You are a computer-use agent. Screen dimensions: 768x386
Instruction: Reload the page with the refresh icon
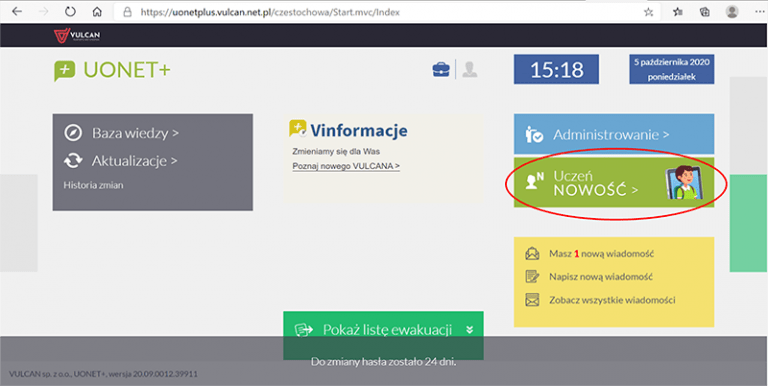pos(70,12)
